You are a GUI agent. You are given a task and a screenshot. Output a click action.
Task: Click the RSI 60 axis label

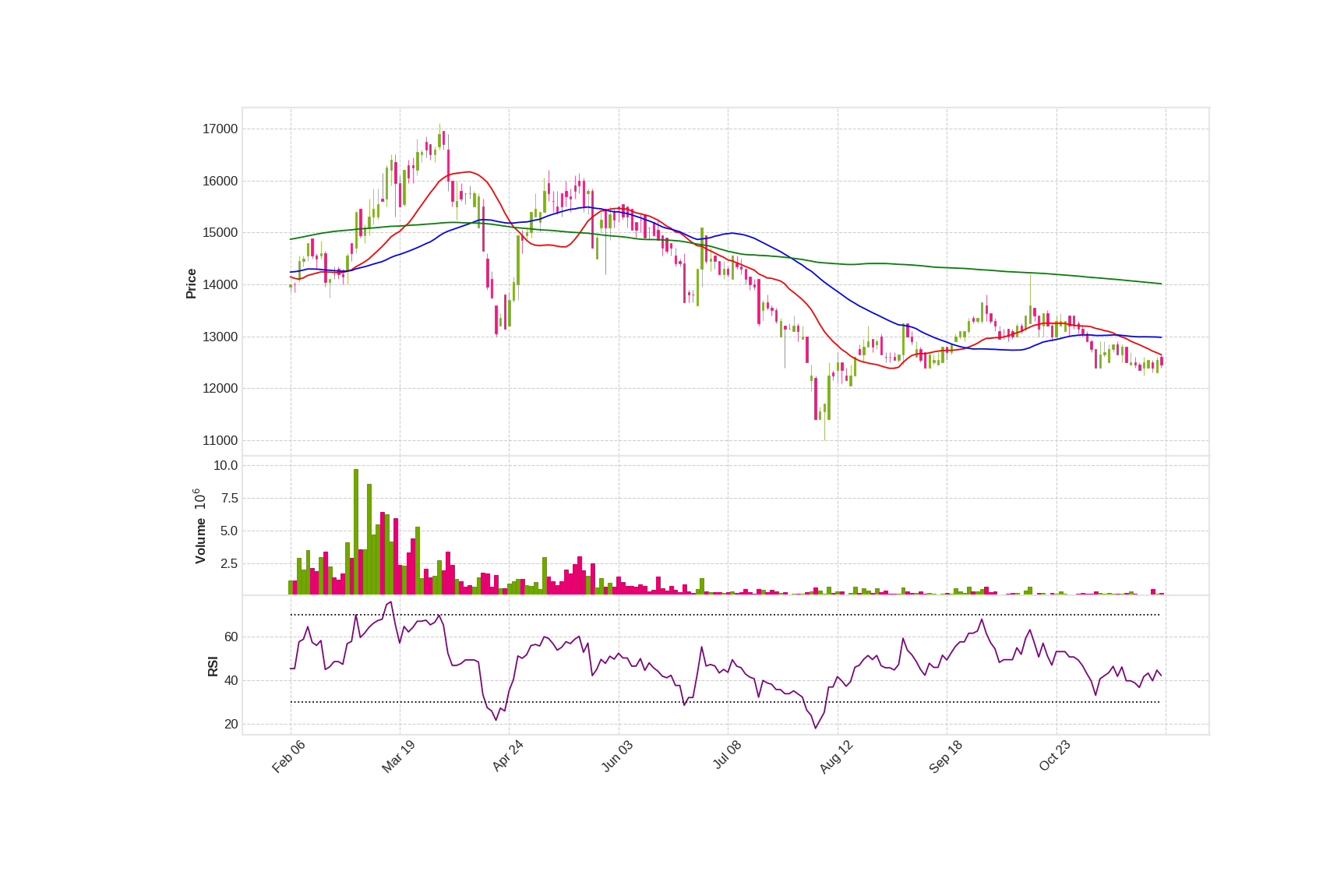[x=231, y=637]
